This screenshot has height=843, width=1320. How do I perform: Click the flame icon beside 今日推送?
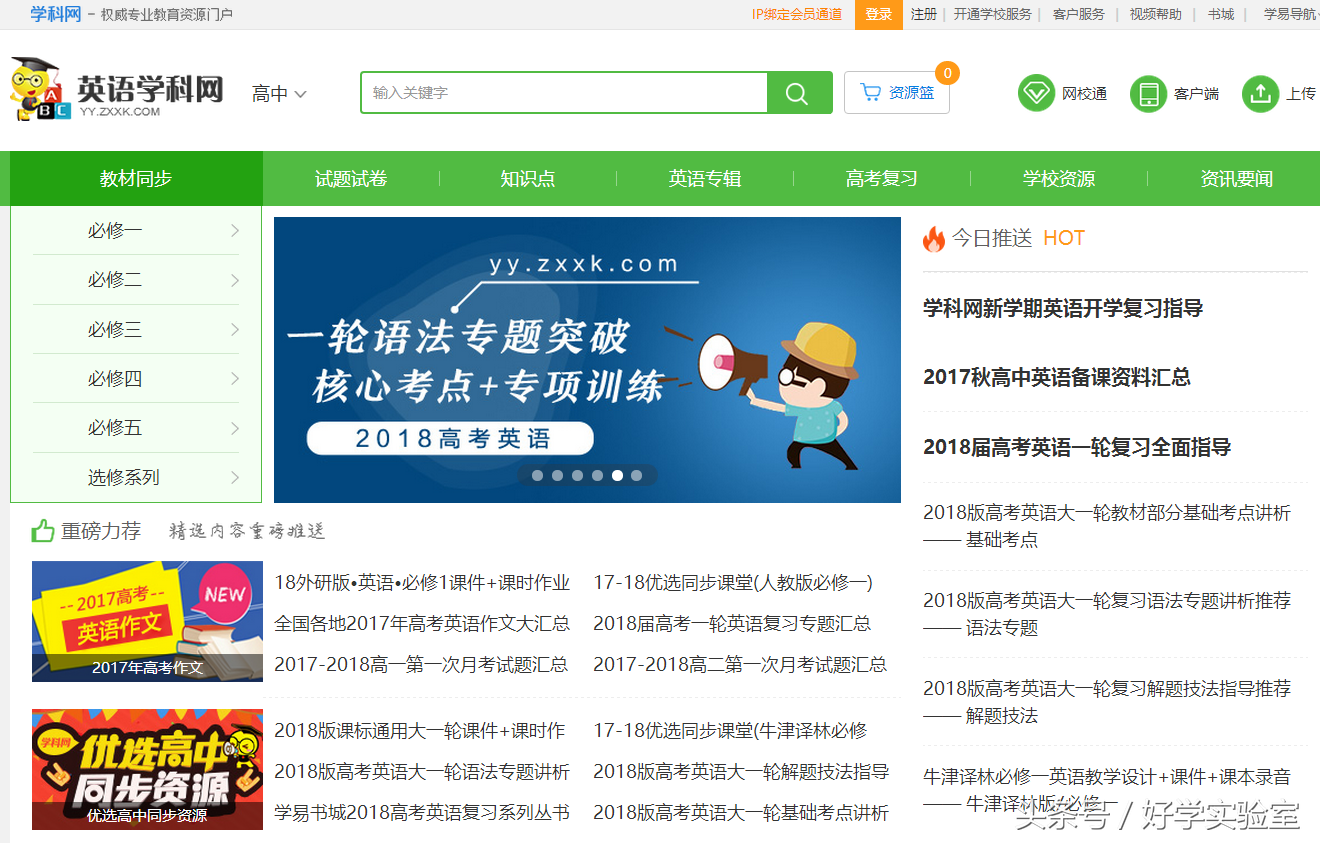(x=934, y=239)
